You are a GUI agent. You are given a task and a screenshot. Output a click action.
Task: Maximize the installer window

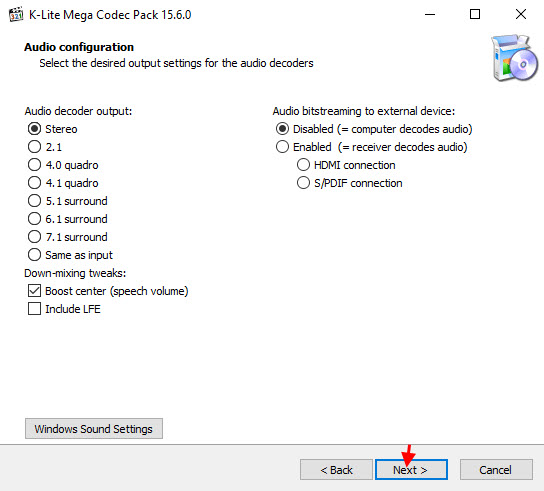tap(475, 15)
